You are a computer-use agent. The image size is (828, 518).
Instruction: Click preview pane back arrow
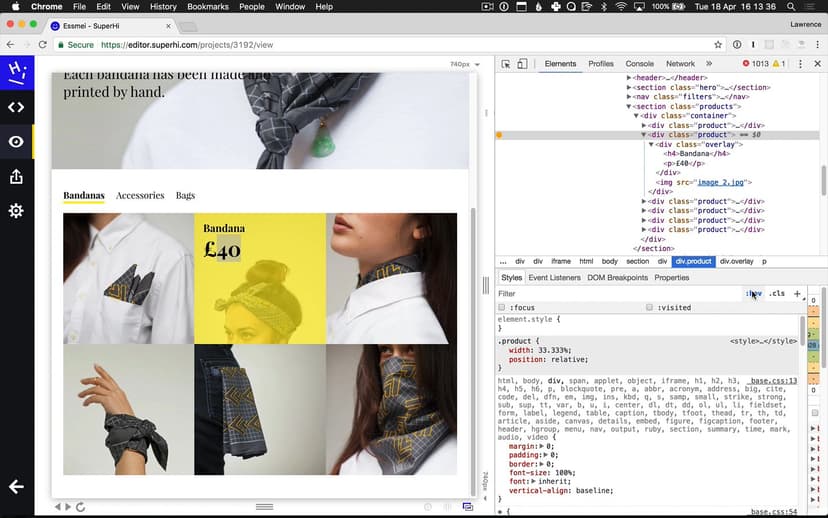58,507
